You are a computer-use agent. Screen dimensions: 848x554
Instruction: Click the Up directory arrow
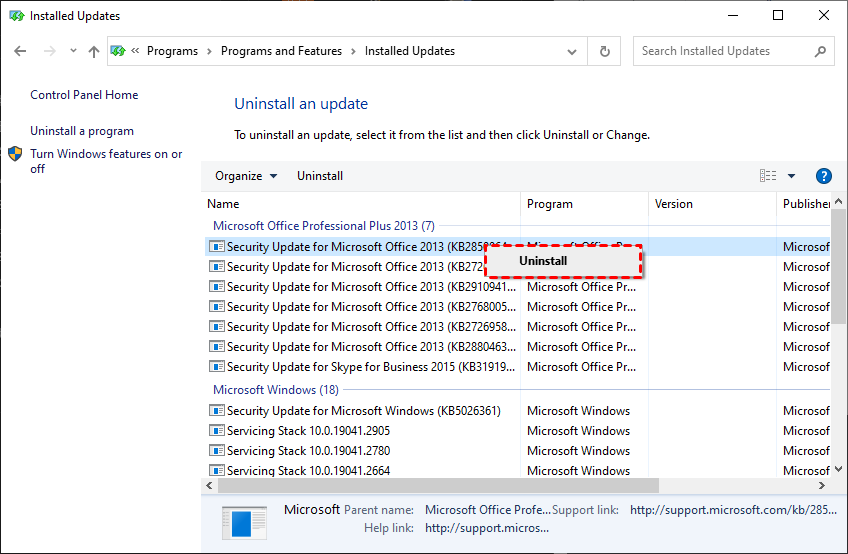(x=94, y=51)
